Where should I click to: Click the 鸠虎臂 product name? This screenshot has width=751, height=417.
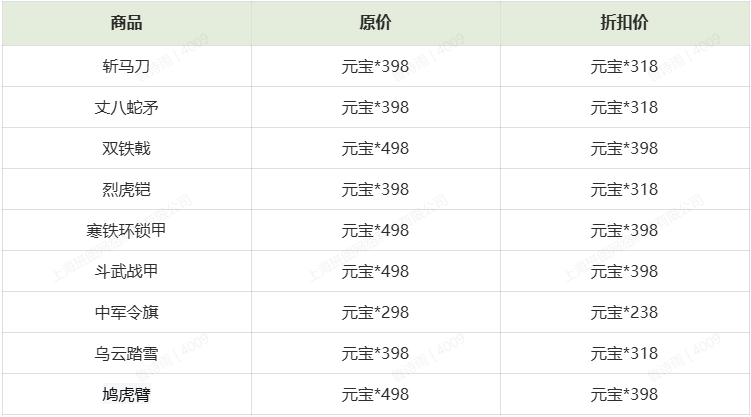click(126, 395)
